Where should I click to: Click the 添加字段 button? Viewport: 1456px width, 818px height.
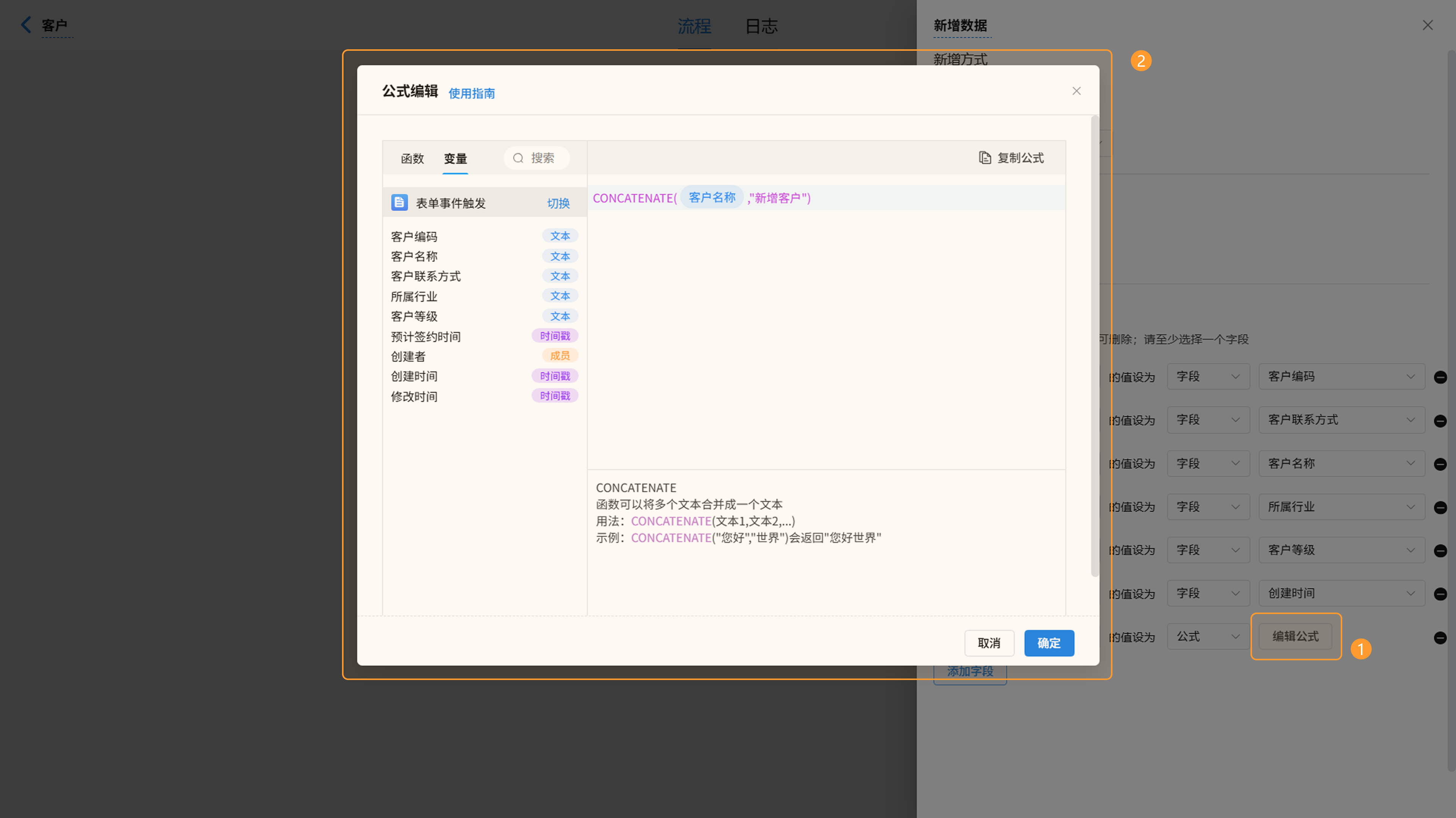tap(970, 671)
